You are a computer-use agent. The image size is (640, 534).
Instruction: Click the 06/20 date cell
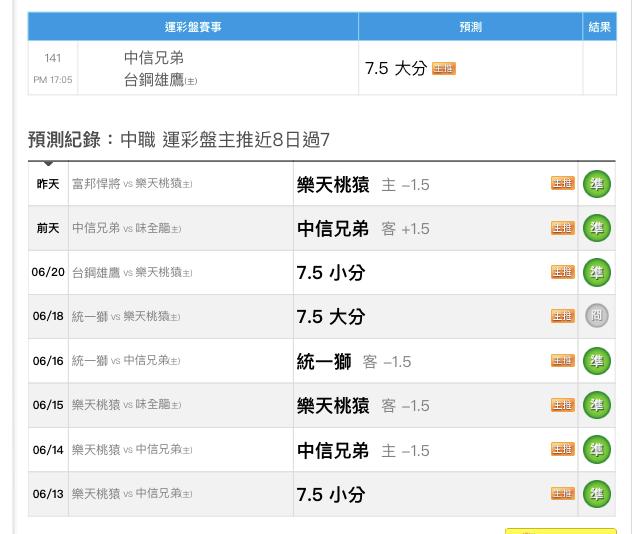pyautogui.click(x=48, y=272)
